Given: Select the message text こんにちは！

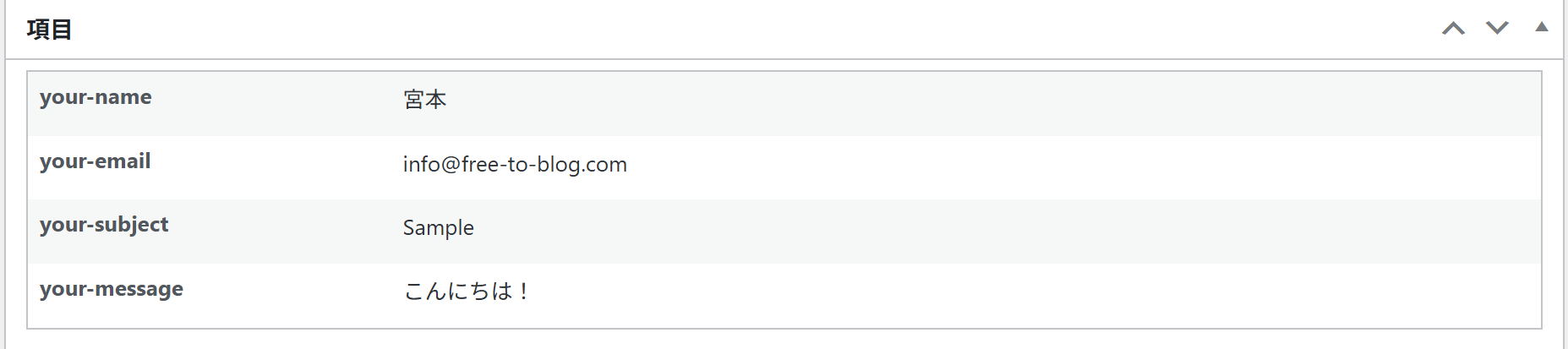Looking at the screenshot, I should pyautogui.click(x=467, y=292).
